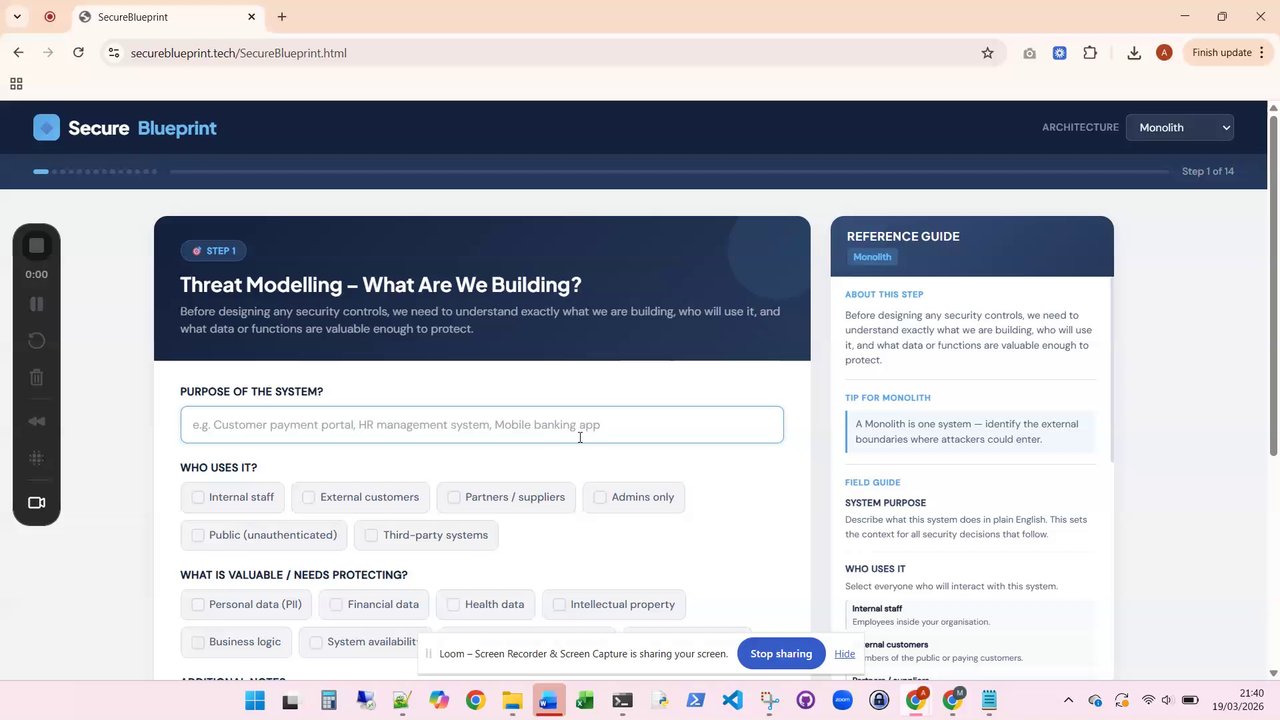Click the Loom restart recording icon
This screenshot has height=720, width=1280.
tap(37, 341)
